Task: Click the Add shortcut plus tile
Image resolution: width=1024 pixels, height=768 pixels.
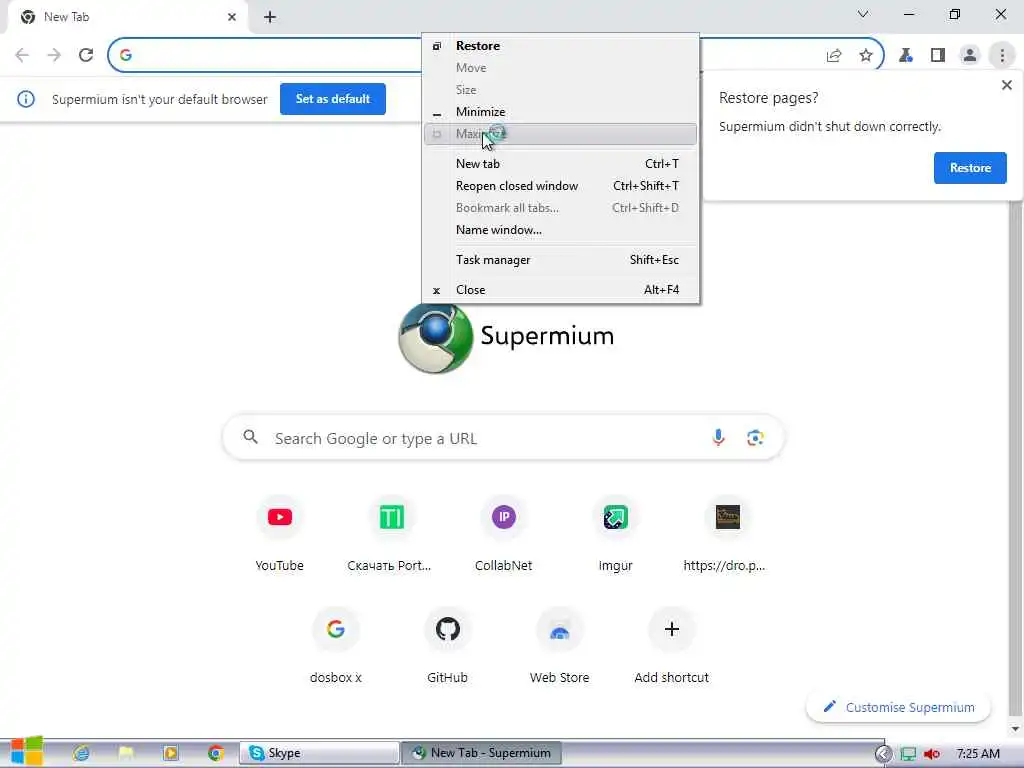Action: coord(671,647)
